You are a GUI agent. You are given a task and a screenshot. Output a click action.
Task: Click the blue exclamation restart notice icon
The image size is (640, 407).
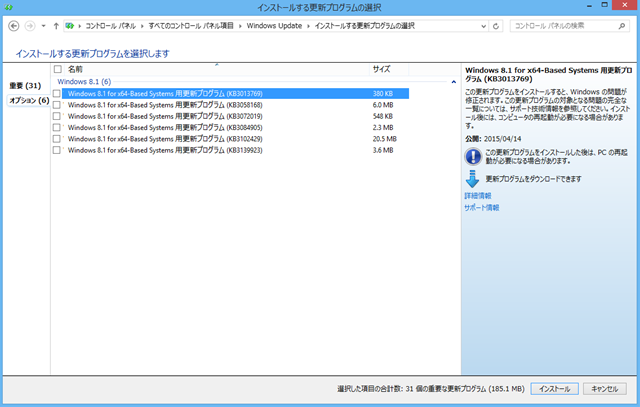tap(473, 156)
